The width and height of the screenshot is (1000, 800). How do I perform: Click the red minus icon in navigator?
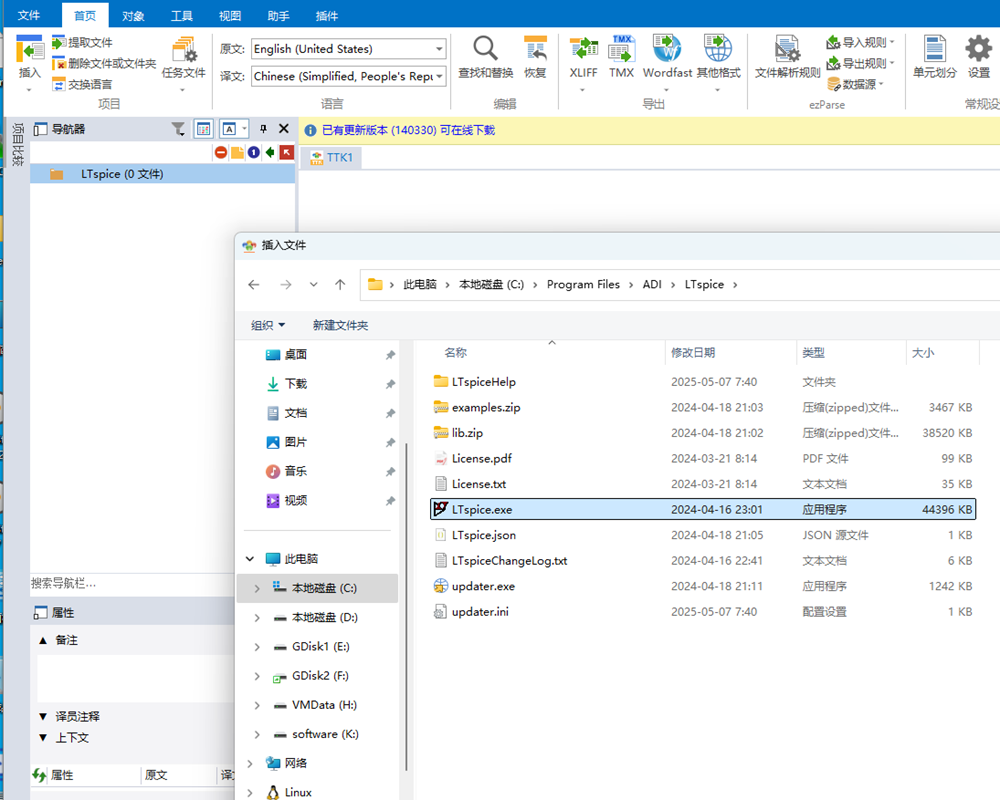click(221, 152)
